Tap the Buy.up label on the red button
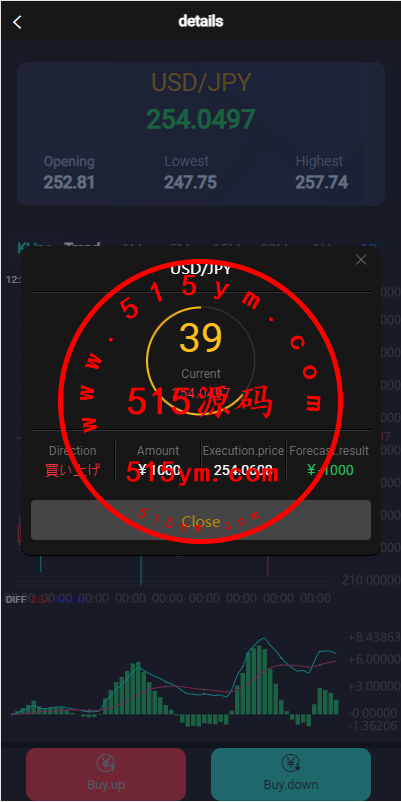 pyautogui.click(x=106, y=785)
